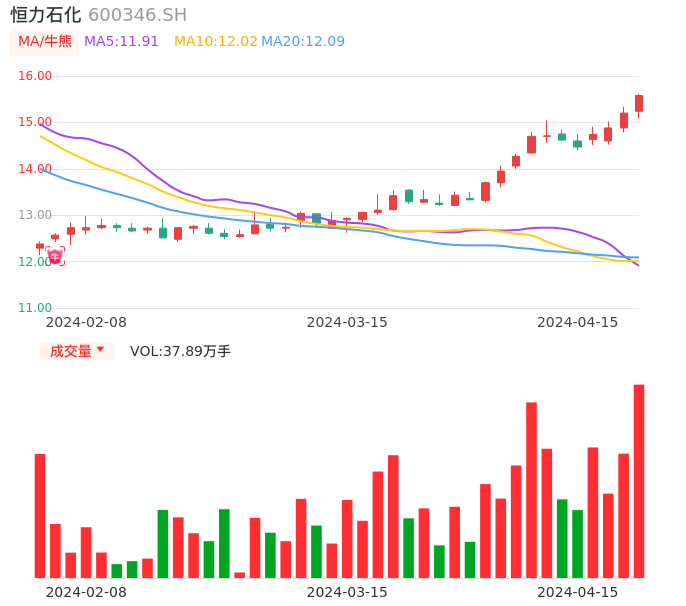
Task: Click the 2024-03-15 date under price chart
Action: click(347, 323)
